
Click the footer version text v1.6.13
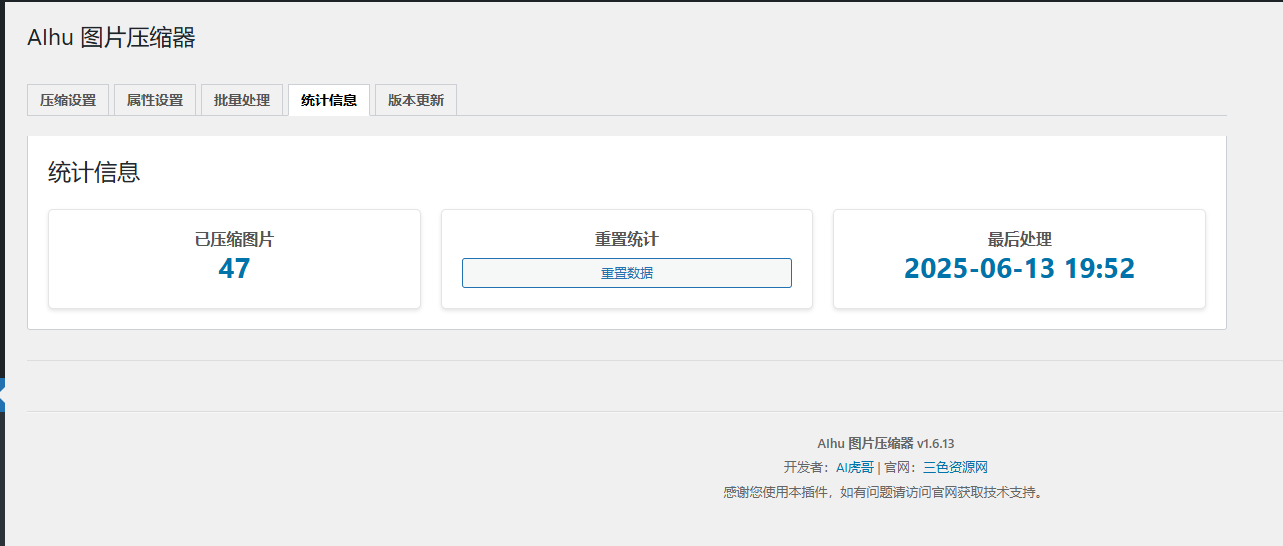click(x=935, y=443)
